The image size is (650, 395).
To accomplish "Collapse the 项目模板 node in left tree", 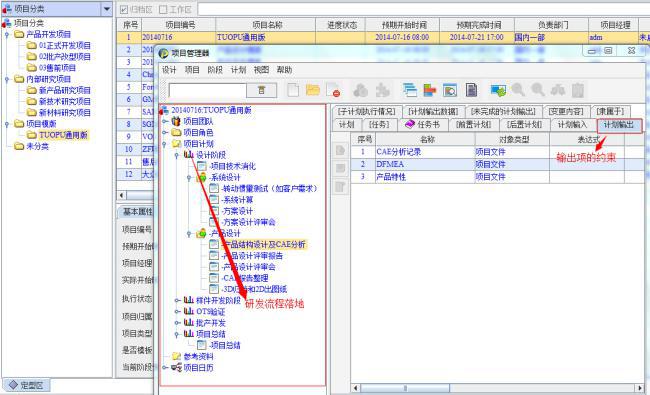I will 7,124.
